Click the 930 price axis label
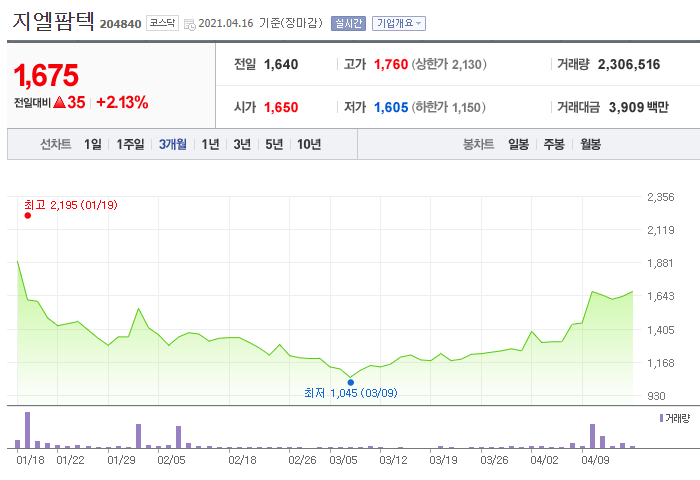This screenshot has width=700, height=480. [x=656, y=396]
